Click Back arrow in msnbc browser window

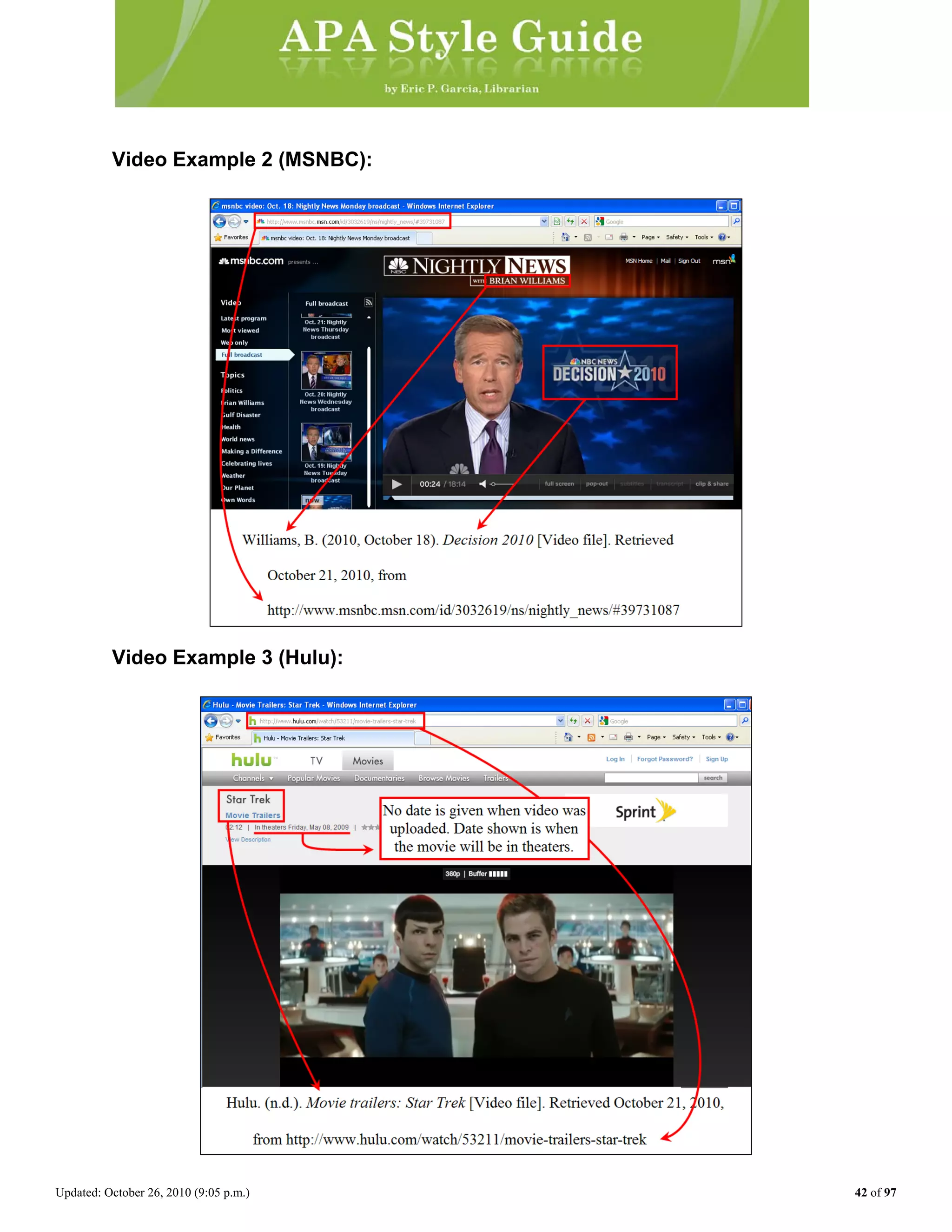(219, 222)
